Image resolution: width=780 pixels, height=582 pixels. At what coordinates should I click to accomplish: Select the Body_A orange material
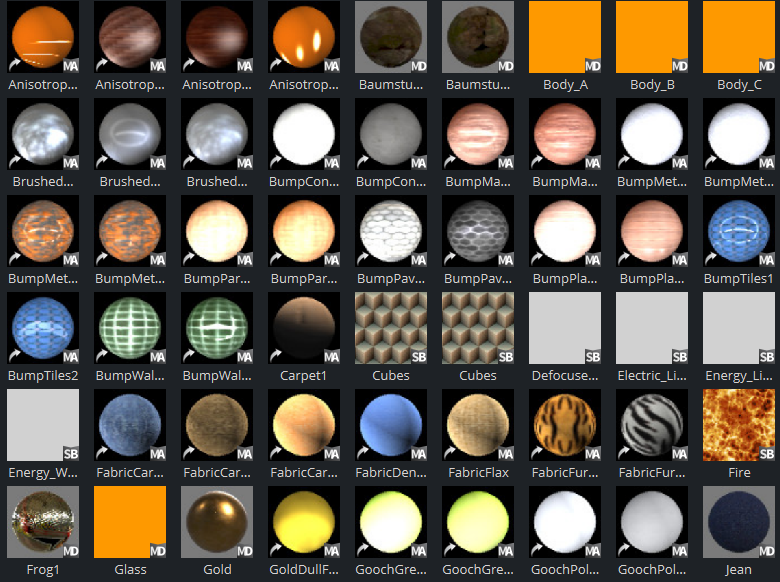[x=565, y=37]
